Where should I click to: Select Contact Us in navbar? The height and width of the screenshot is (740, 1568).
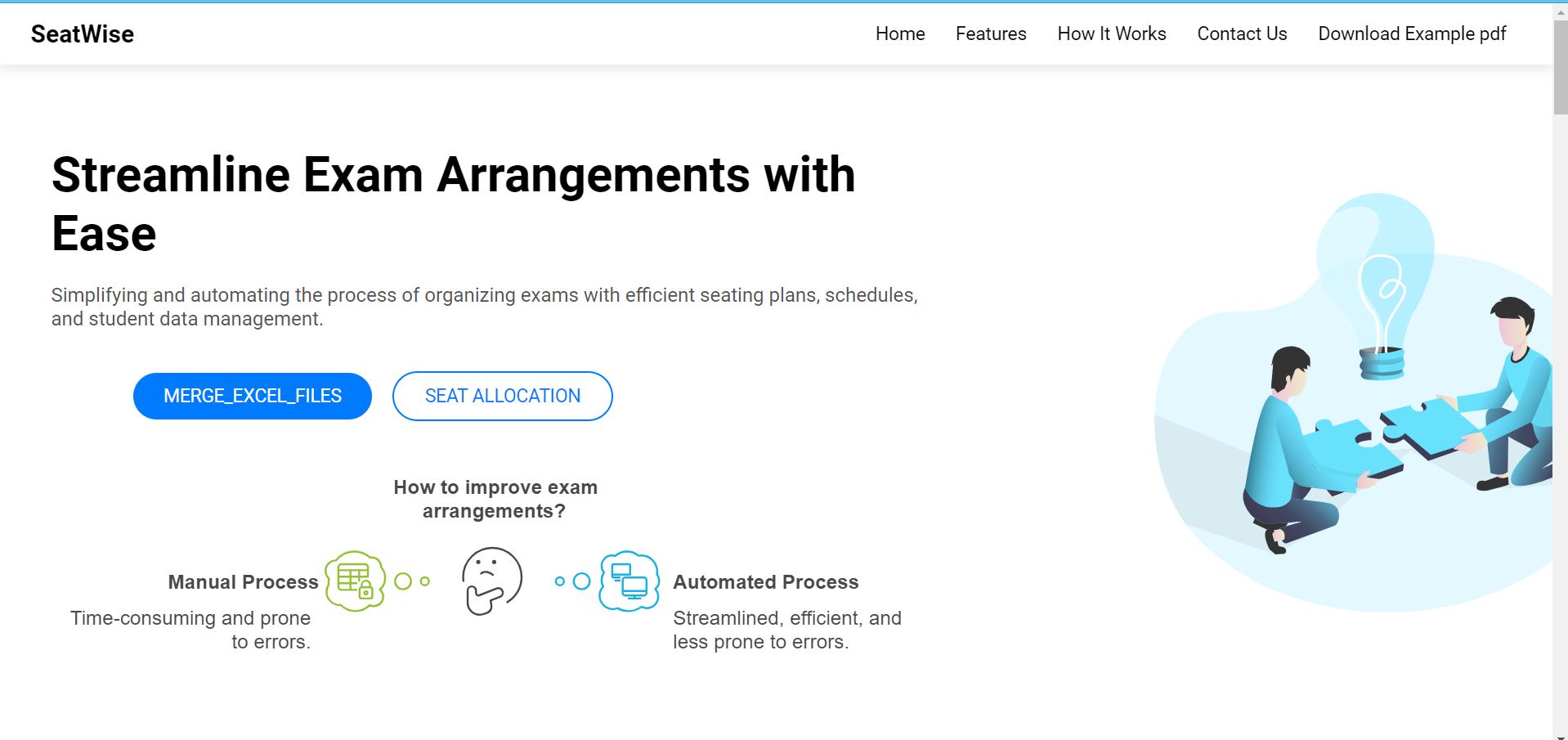1242,34
